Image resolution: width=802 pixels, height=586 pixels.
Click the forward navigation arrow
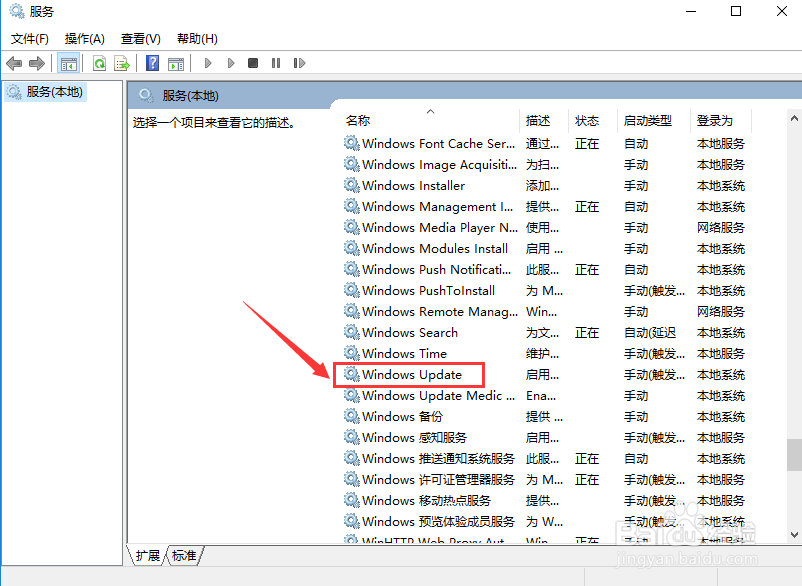(x=37, y=63)
